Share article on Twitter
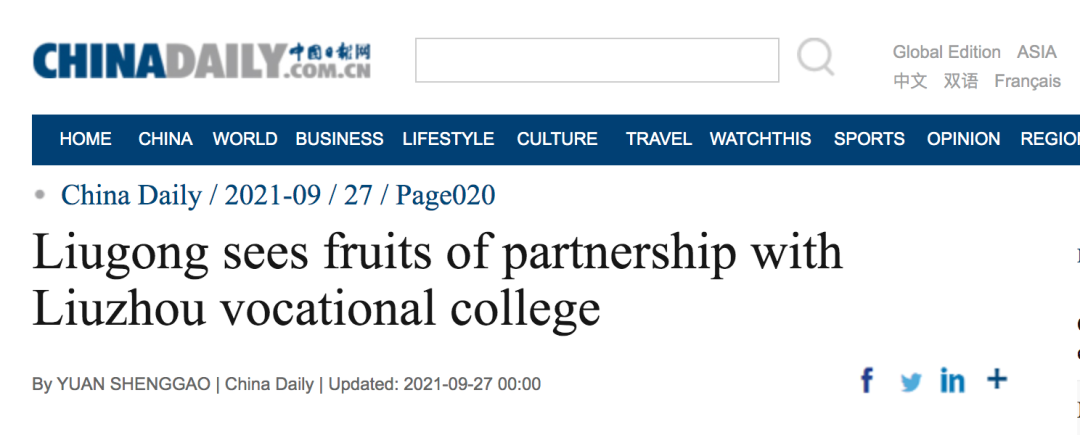1080x435 pixels. coord(910,381)
